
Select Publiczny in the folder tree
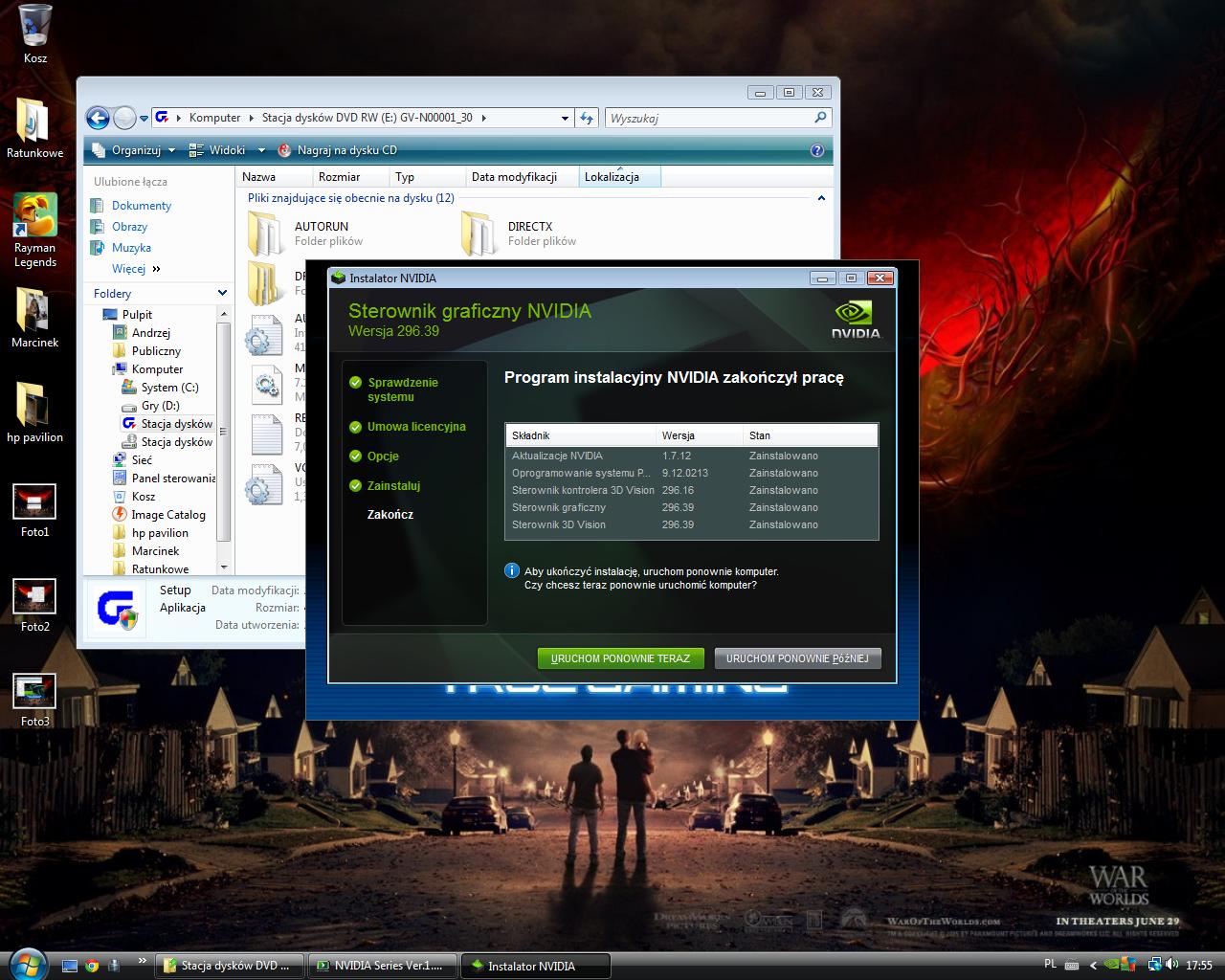pos(146,351)
